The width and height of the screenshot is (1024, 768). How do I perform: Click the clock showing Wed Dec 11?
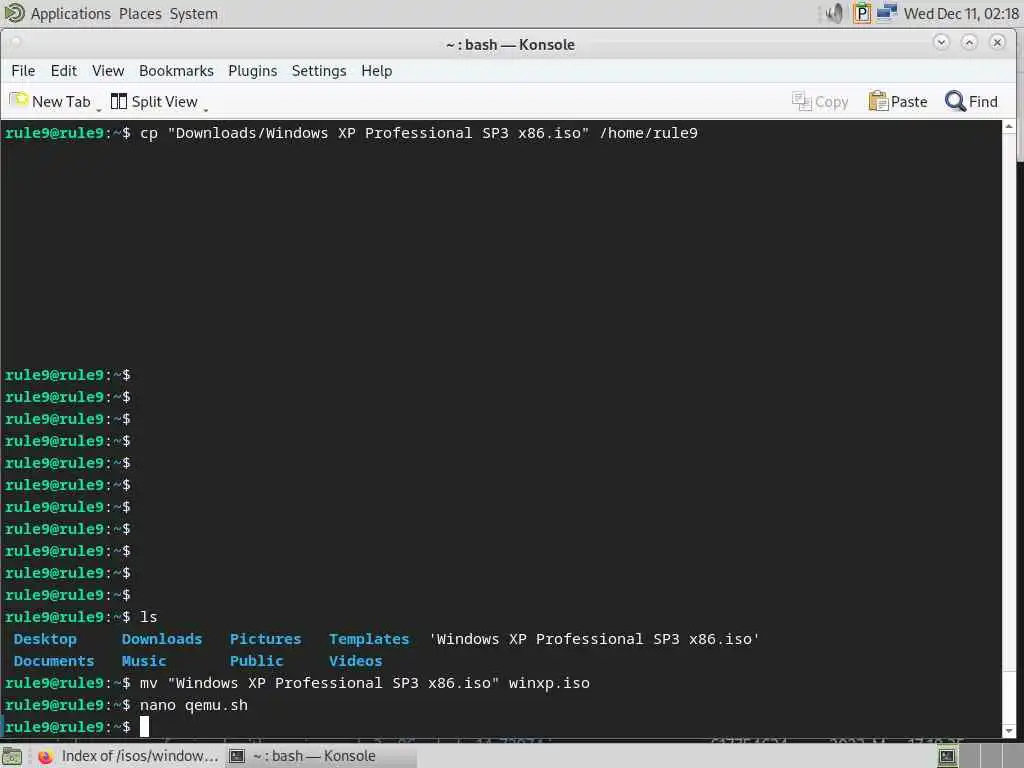[961, 14]
